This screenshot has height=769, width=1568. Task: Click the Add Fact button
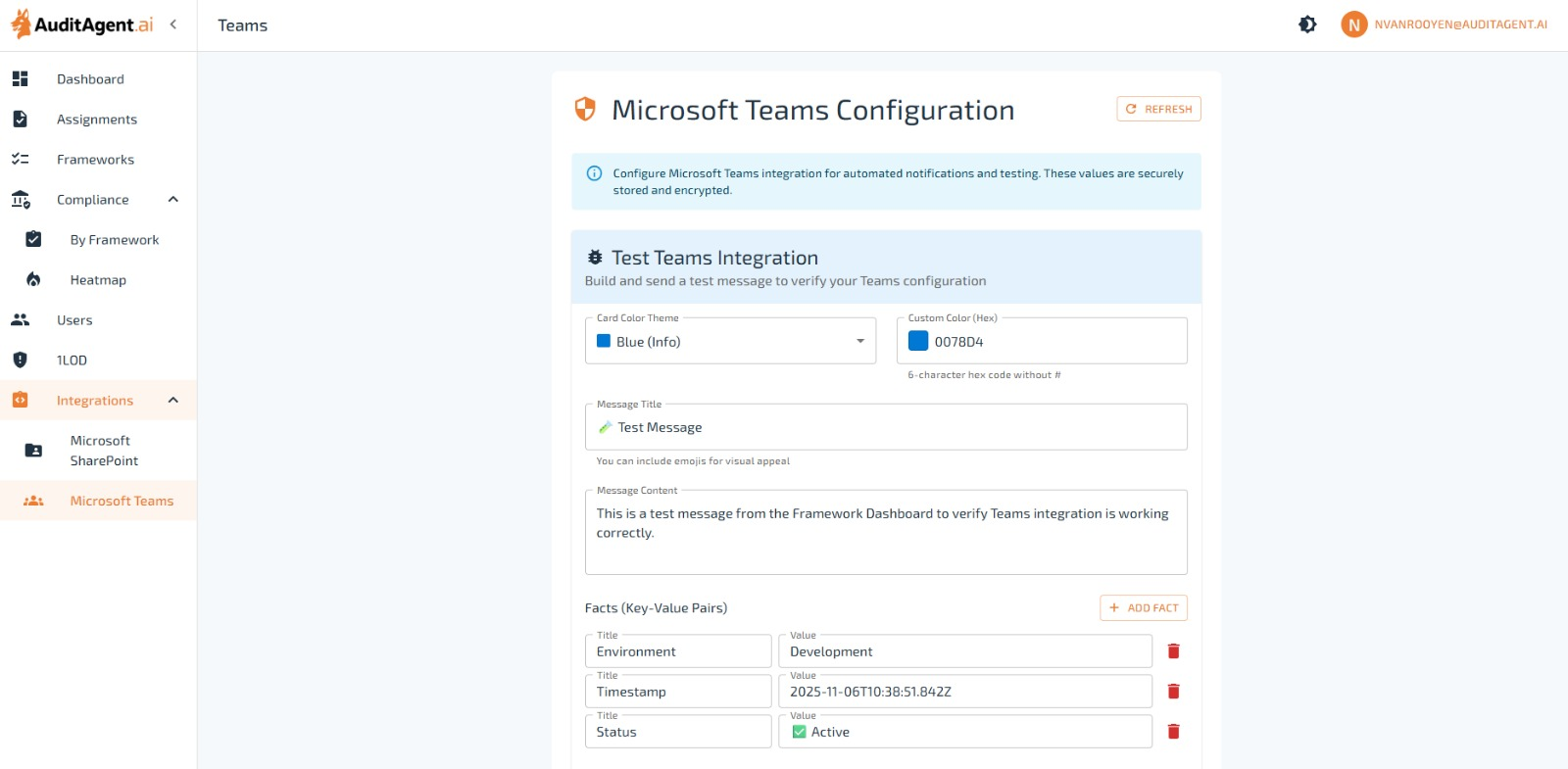click(x=1143, y=608)
